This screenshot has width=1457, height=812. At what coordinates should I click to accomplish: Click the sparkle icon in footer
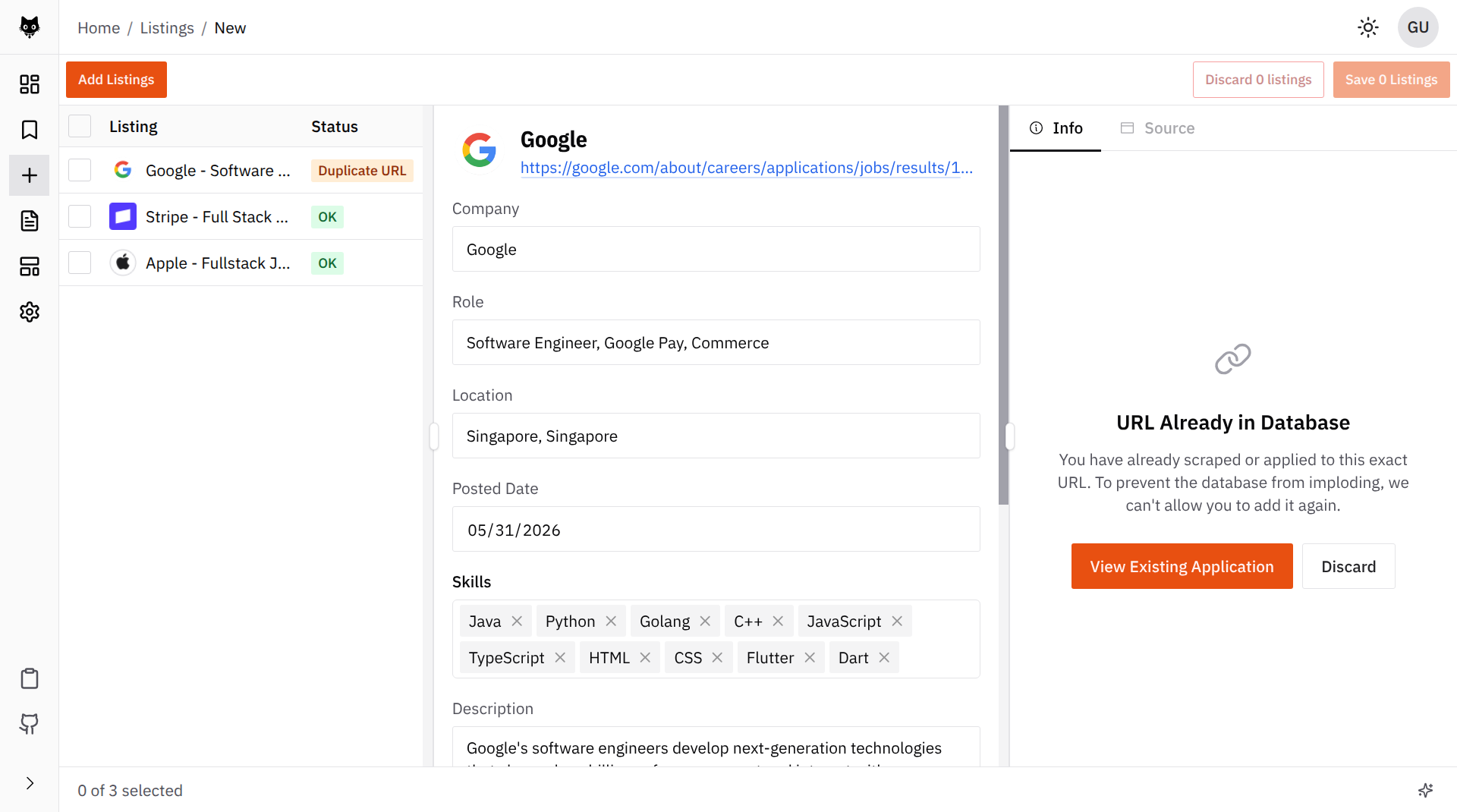coord(1425,790)
